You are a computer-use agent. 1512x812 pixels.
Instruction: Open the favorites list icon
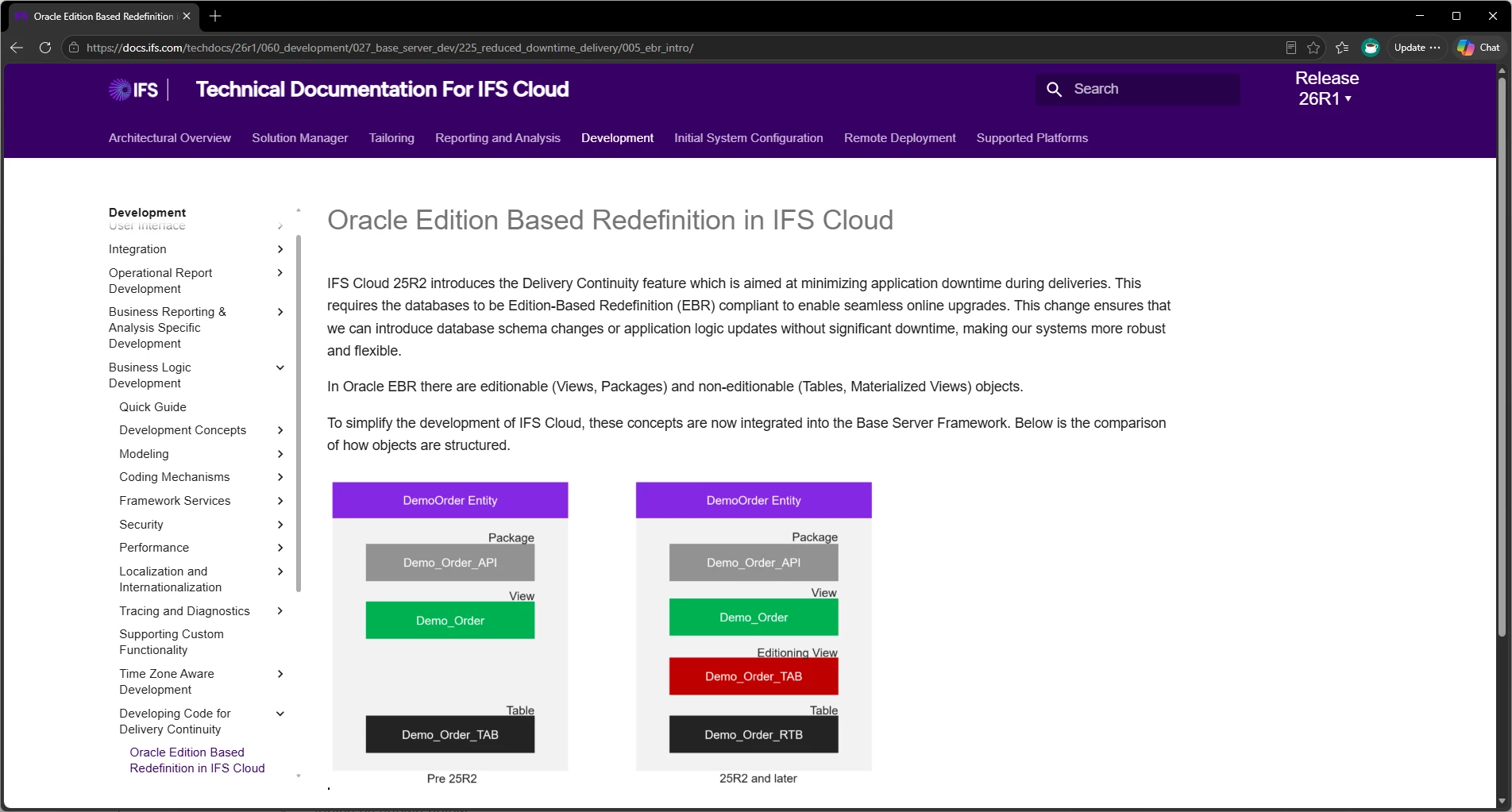click(x=1342, y=48)
